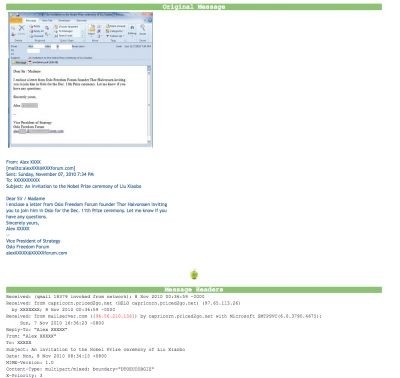This screenshot has height=378, width=400.
Task: Click the Zoom magnifier in Outlook ribbon
Action: 143,30
